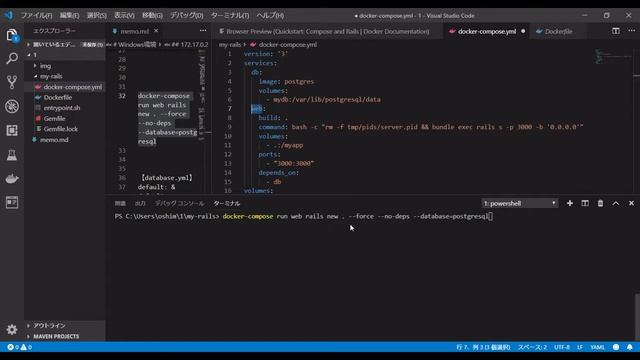This screenshot has height=360, width=640.
Task: Open Gemfile in the explorer tree
Action: 64,118
